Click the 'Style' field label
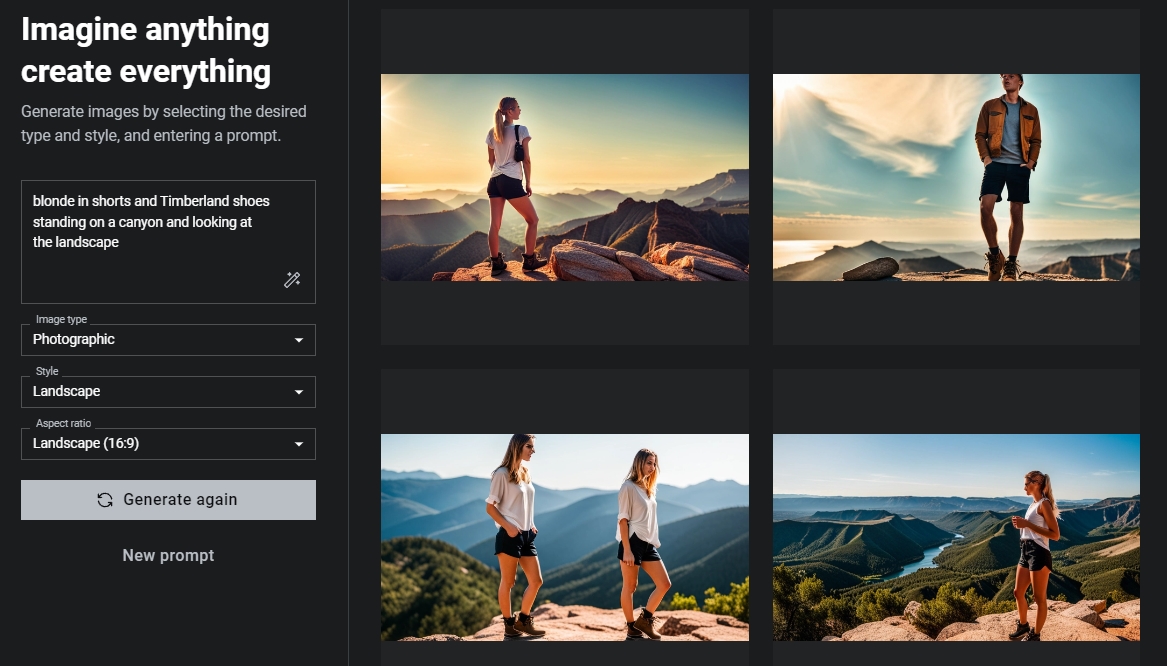Viewport: 1167px width, 666px height. [47, 372]
